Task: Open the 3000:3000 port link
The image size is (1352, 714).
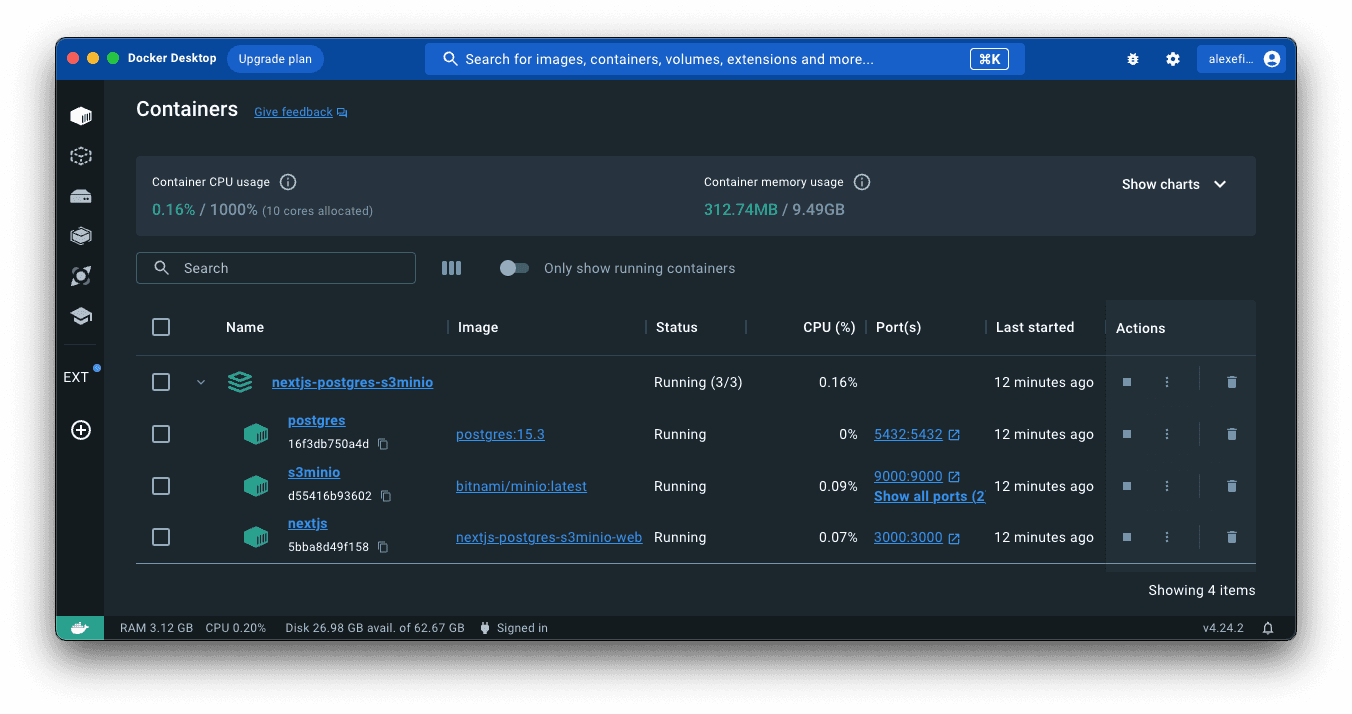Action: coord(908,537)
